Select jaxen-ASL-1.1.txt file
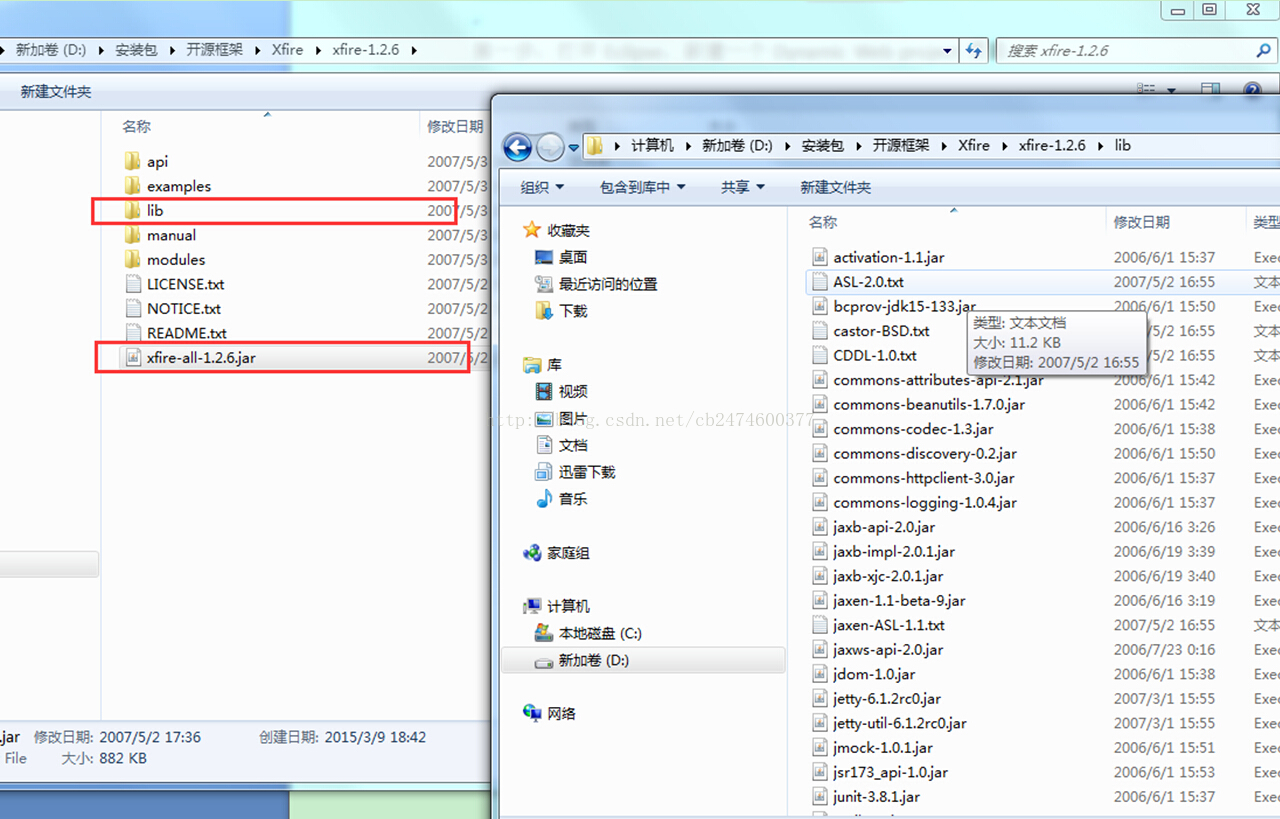This screenshot has height=819, width=1280. tap(888, 625)
